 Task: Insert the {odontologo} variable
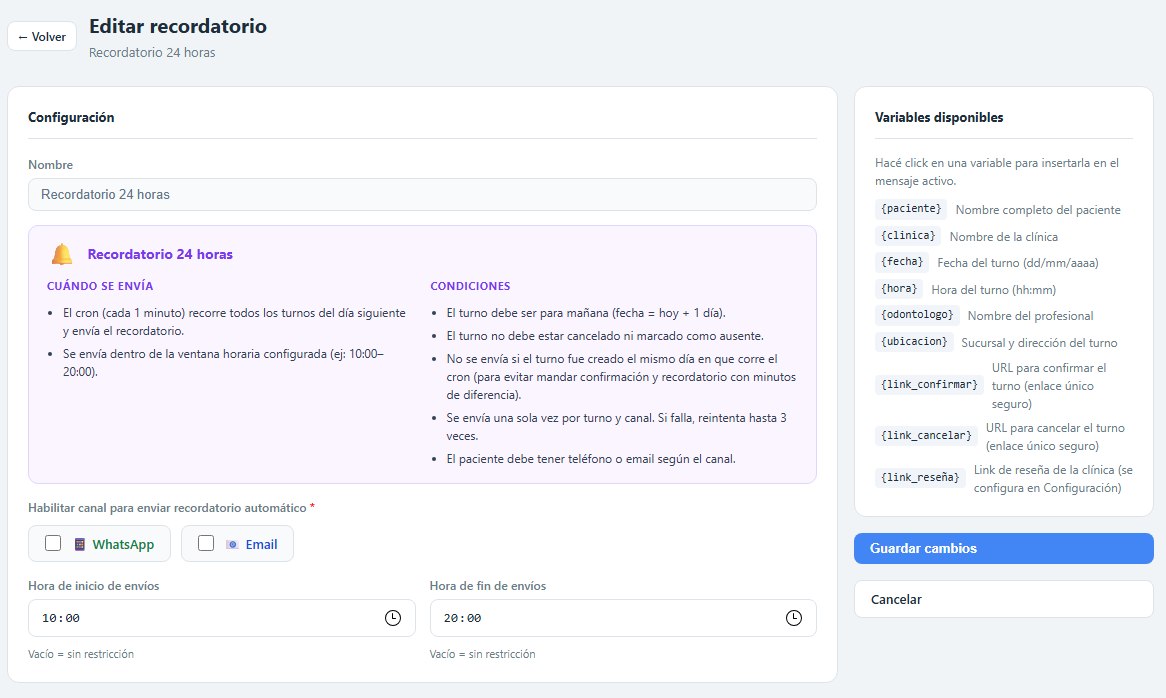[917, 315]
